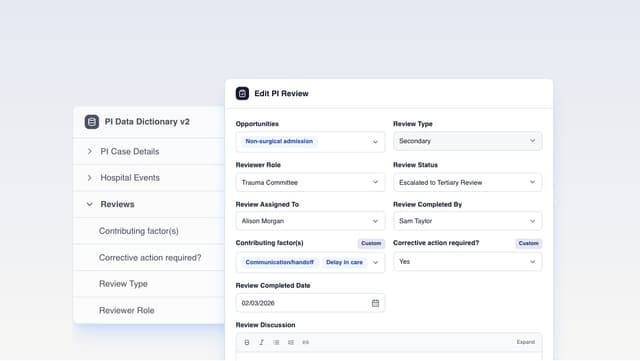Click the PI Data Dictionary v2 title
The width and height of the screenshot is (640, 361).
coord(147,122)
